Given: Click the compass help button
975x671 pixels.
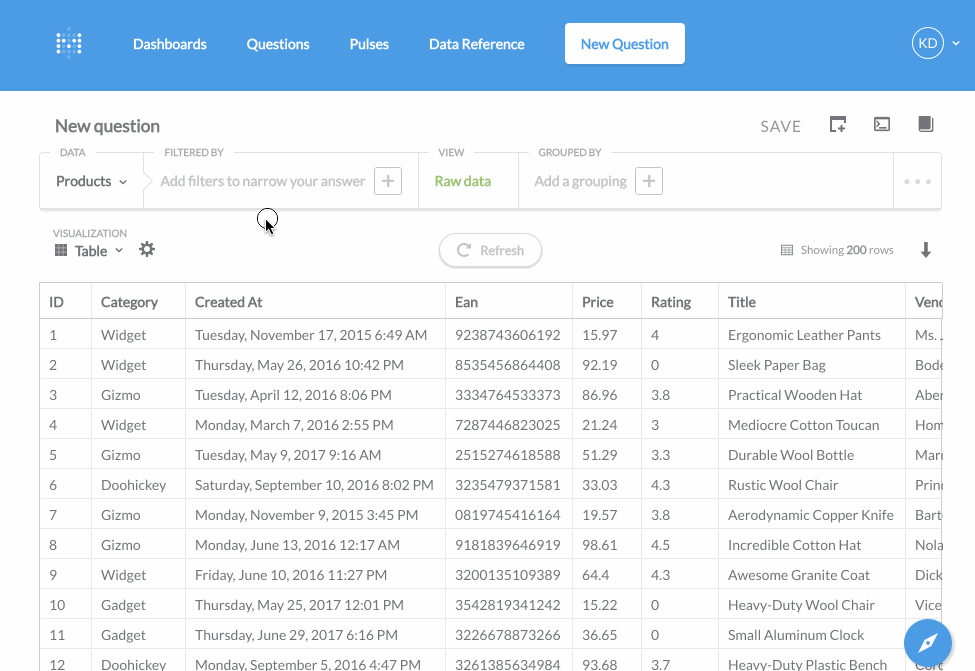Looking at the screenshot, I should [x=928, y=643].
